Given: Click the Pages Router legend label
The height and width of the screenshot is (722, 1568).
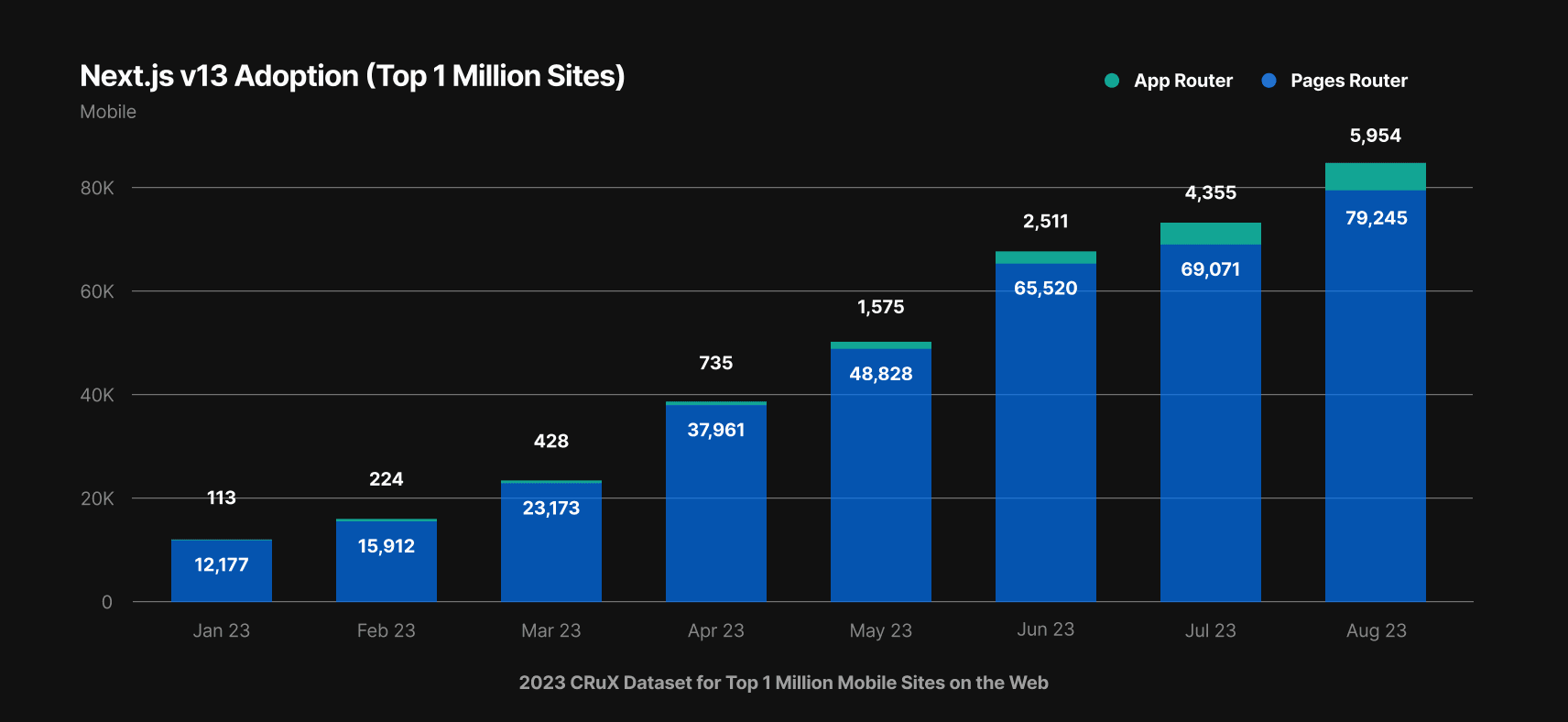Looking at the screenshot, I should [x=1349, y=81].
